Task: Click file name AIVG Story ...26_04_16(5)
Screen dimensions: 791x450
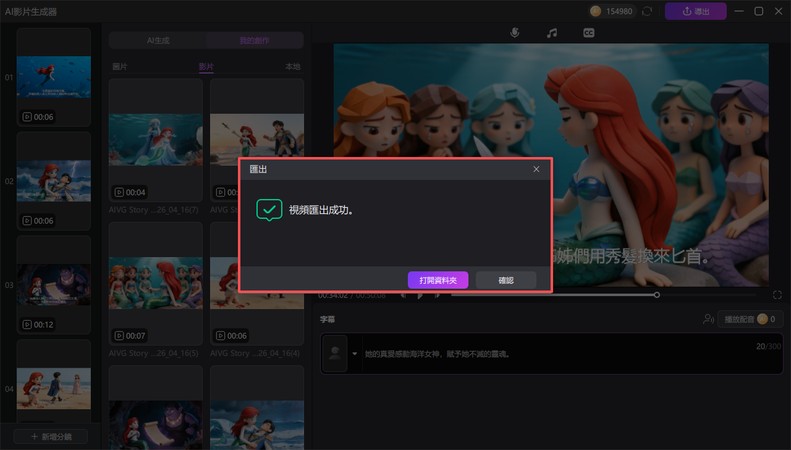Action: click(x=153, y=353)
